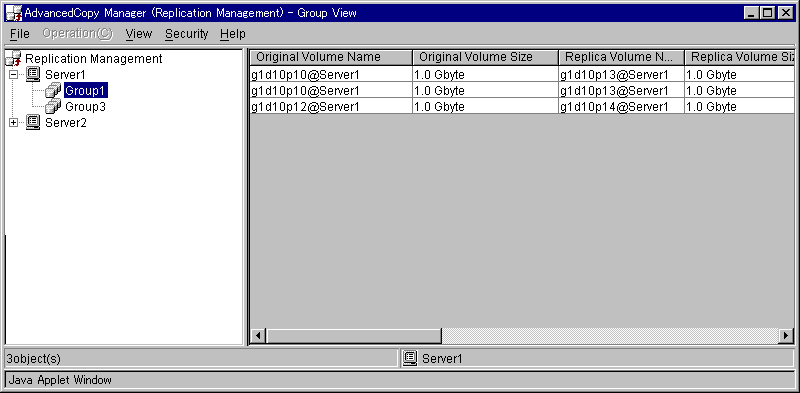Select first row g1d10p10@Server1 original volume

click(x=331, y=75)
